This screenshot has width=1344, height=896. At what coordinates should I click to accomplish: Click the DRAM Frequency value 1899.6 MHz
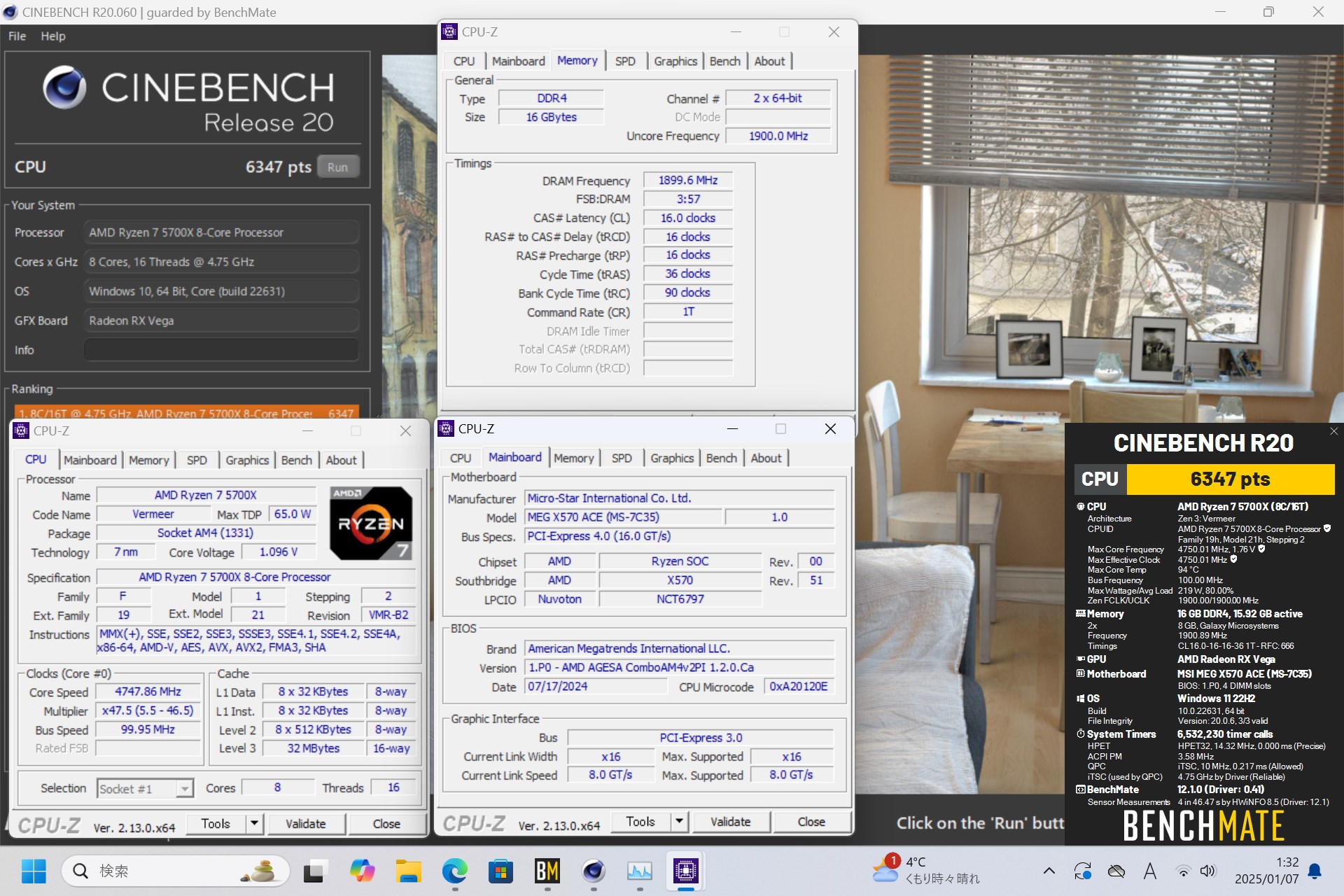pyautogui.click(x=688, y=181)
